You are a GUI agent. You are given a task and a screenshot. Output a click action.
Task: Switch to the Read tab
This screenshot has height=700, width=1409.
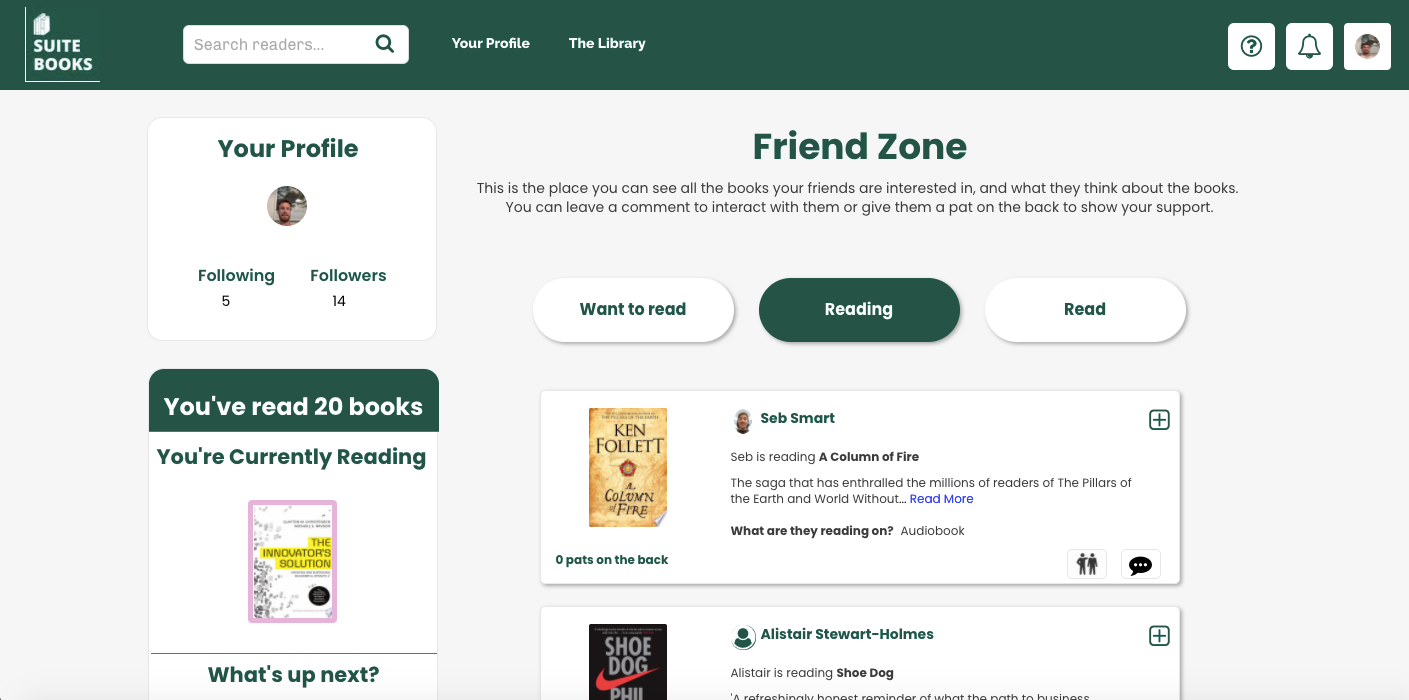1085,310
